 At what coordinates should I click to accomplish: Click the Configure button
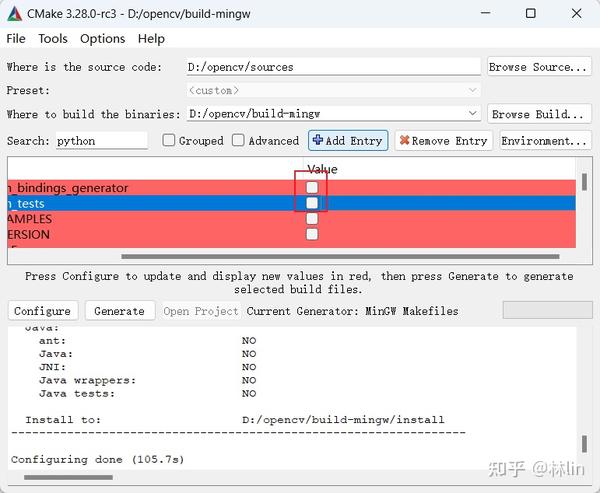(x=42, y=311)
